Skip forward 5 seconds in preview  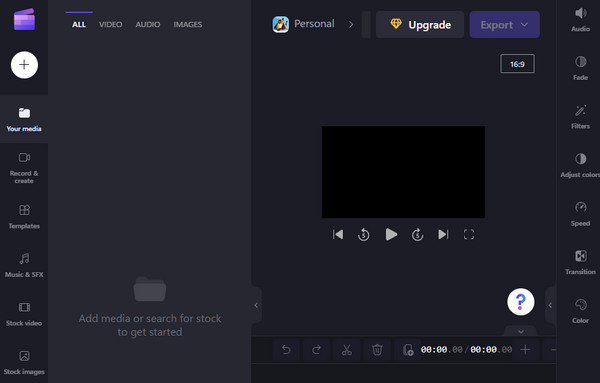417,234
